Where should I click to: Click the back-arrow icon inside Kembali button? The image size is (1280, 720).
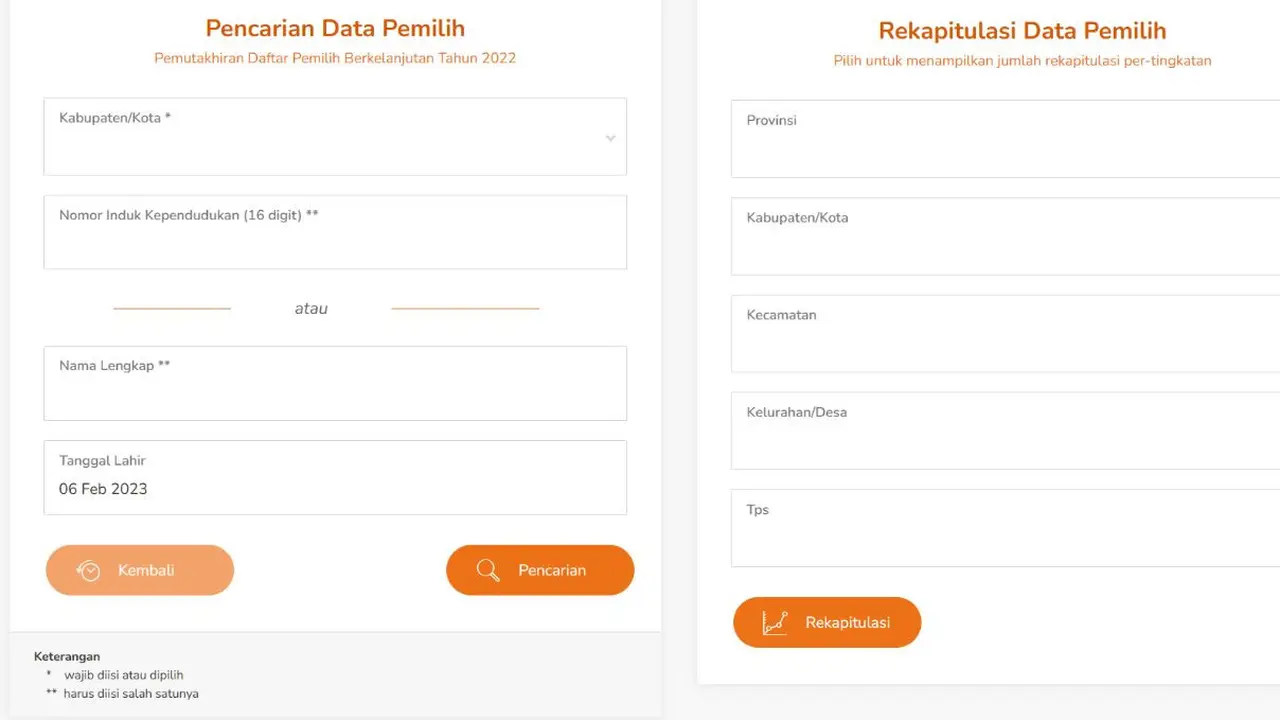[88, 570]
